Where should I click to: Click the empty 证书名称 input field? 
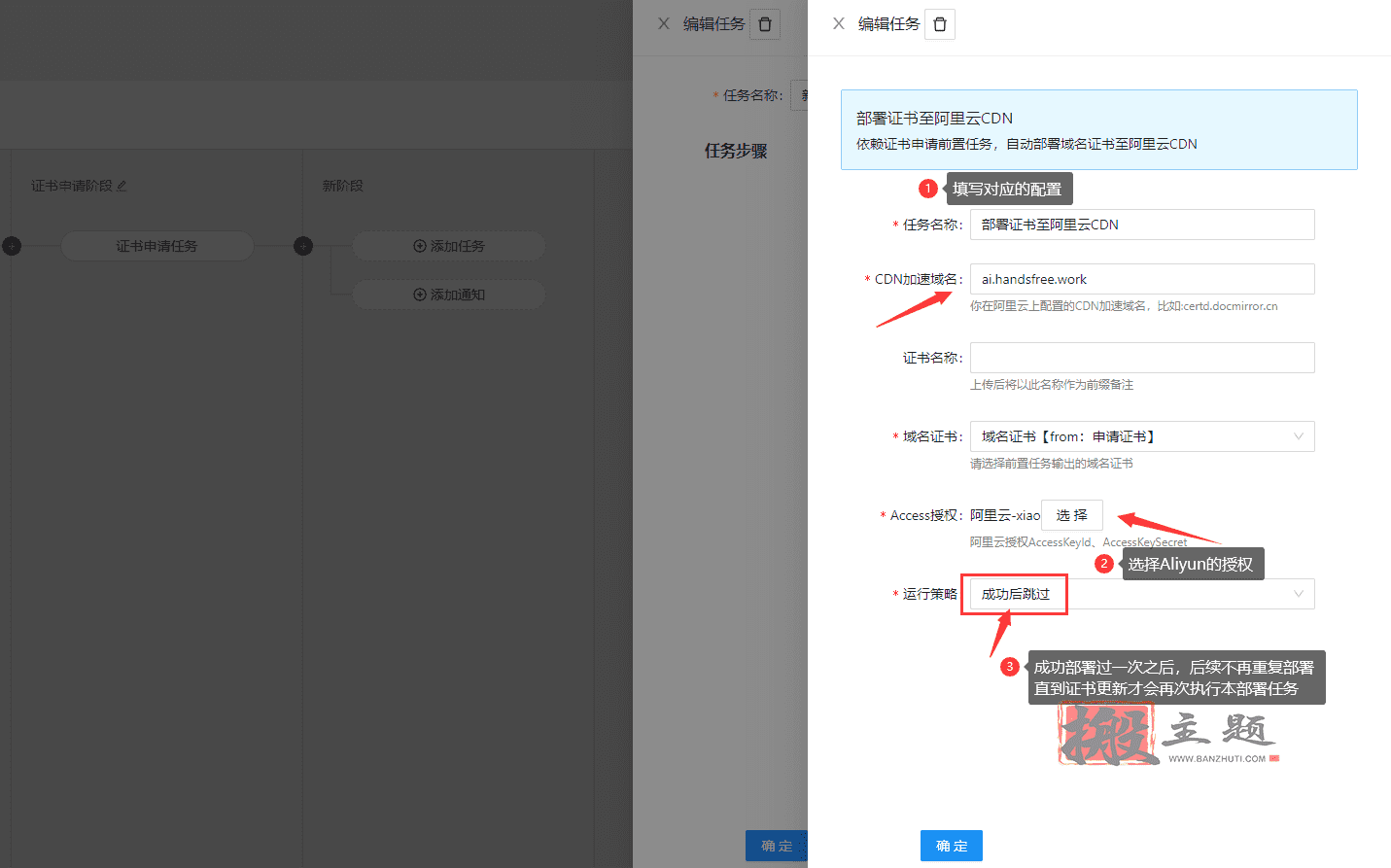(1142, 358)
